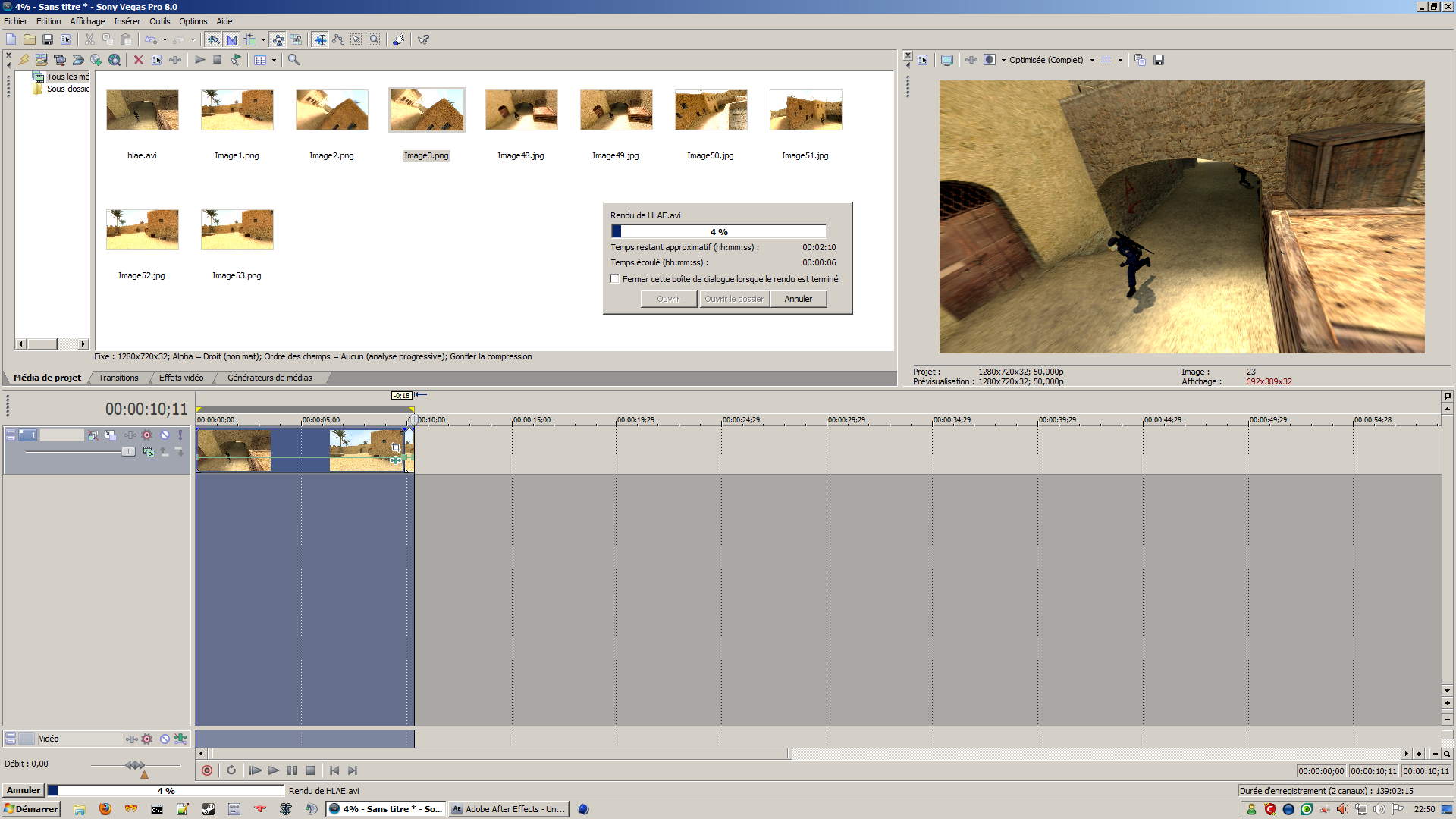Select the Tous les médias tree item
Screen dimensions: 1456x819
coord(67,77)
